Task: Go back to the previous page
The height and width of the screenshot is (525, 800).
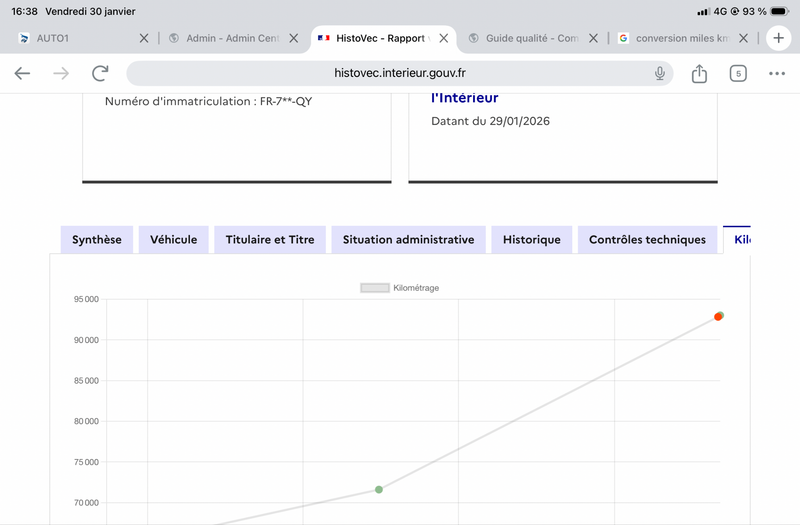Action: click(x=22, y=73)
